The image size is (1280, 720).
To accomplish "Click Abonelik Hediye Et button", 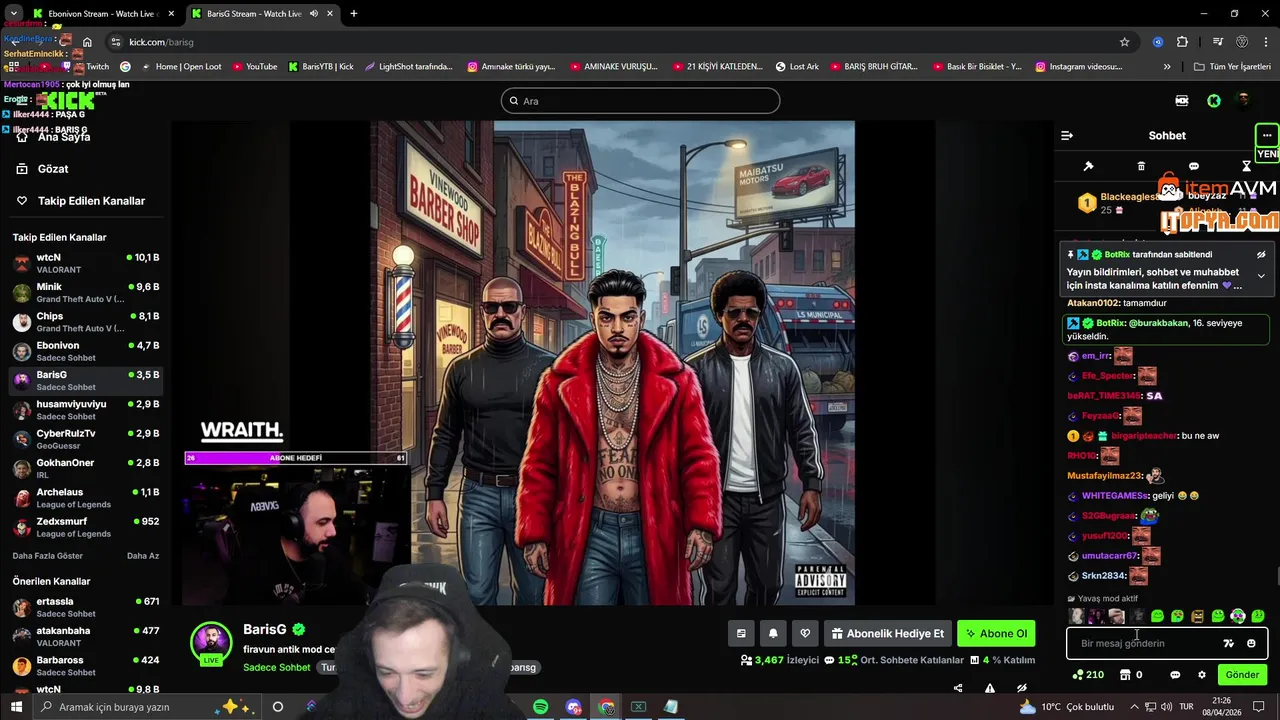I will coord(887,633).
